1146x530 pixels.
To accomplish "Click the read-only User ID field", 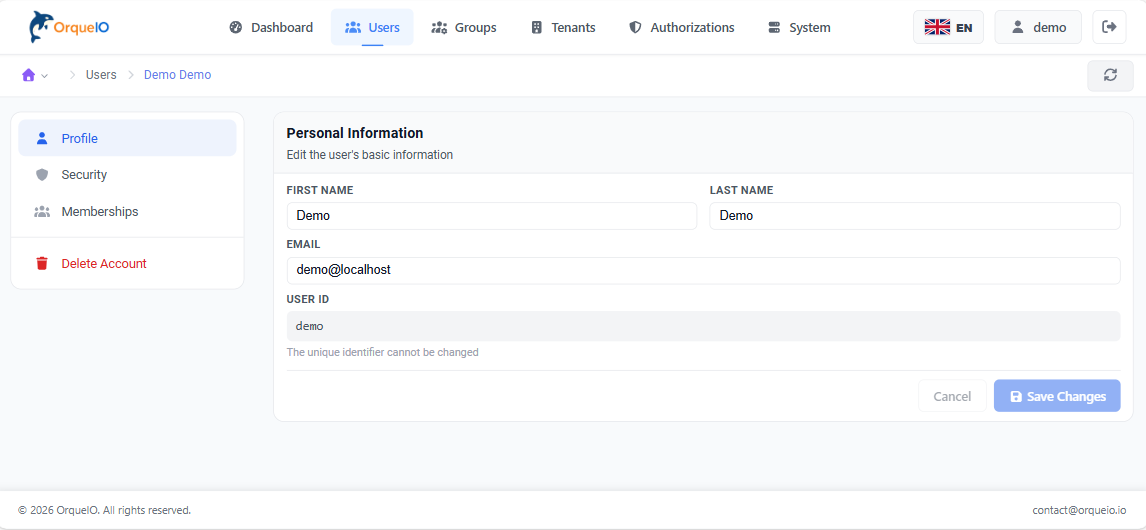I will click(x=703, y=326).
